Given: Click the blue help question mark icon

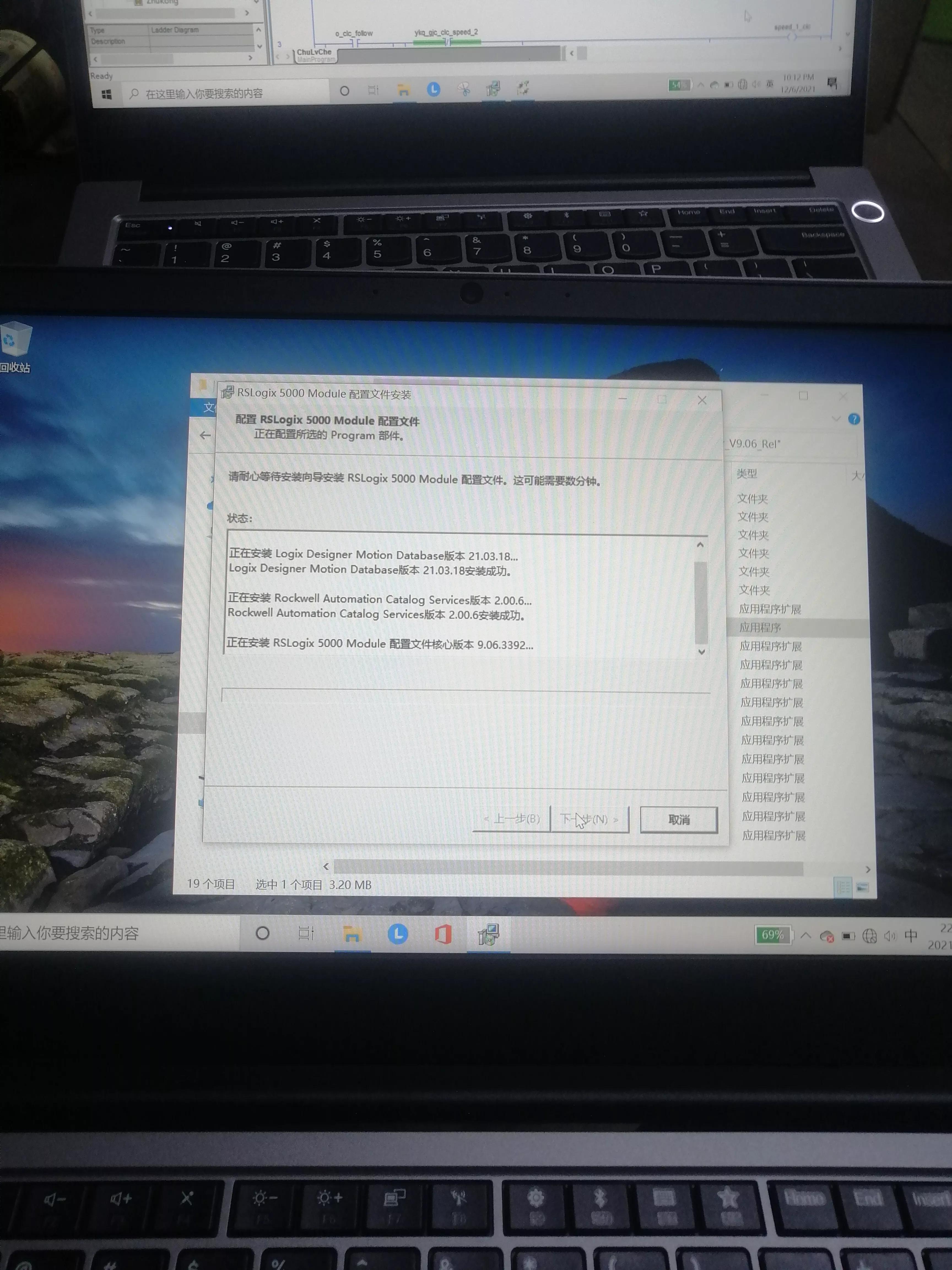Looking at the screenshot, I should click(854, 419).
